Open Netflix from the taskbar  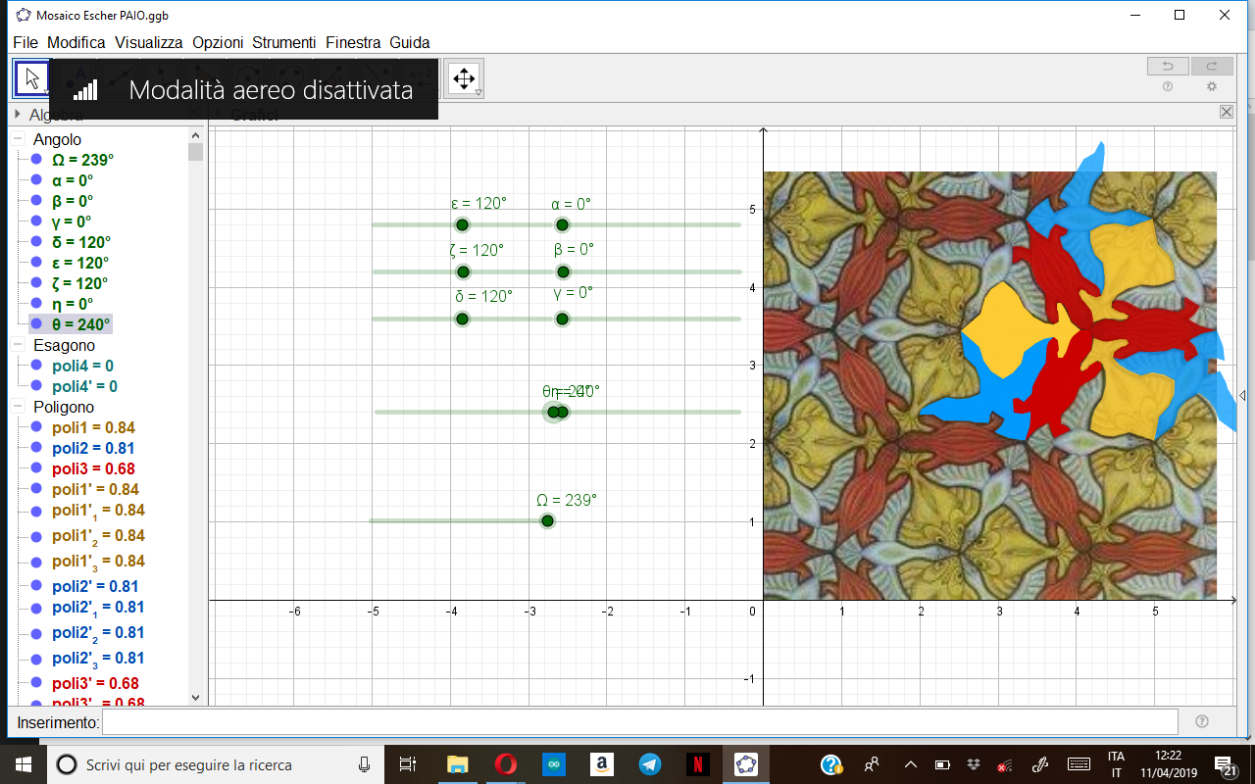coord(698,765)
